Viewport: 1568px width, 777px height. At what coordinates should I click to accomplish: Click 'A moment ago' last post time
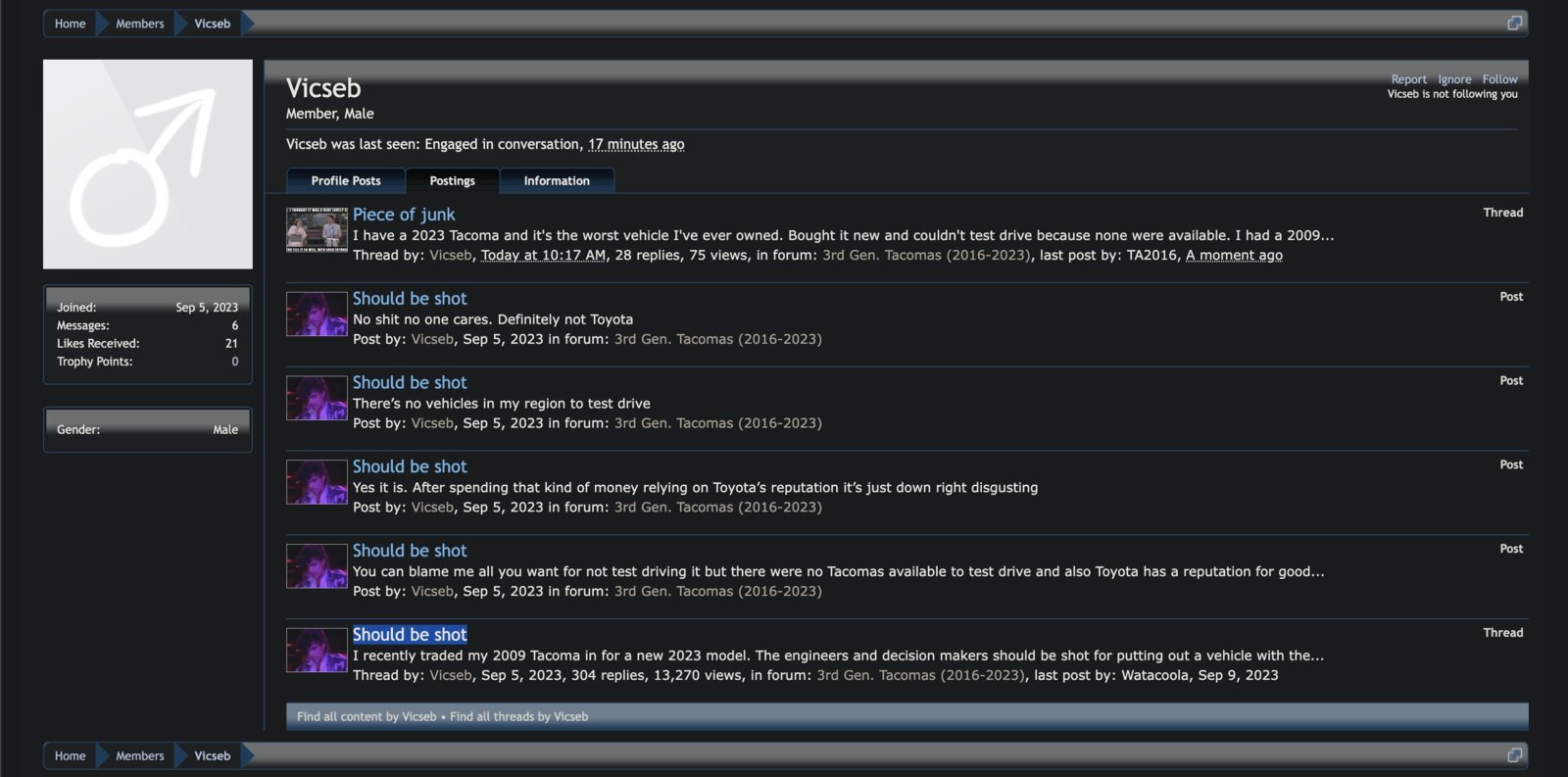click(x=1234, y=255)
